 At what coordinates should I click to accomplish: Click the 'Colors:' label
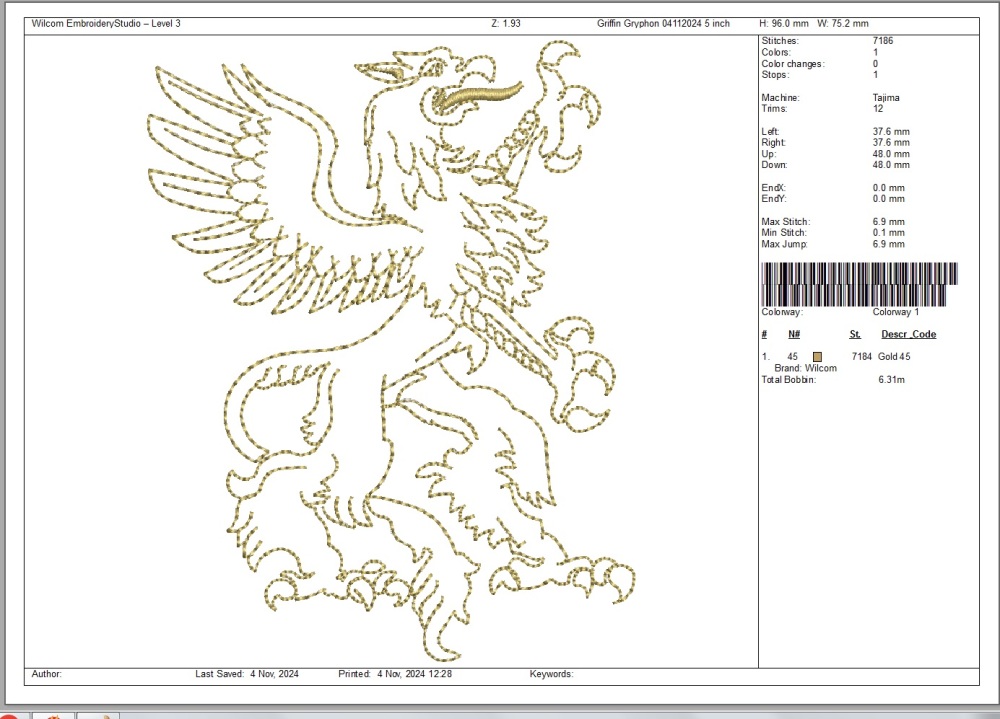[776, 52]
